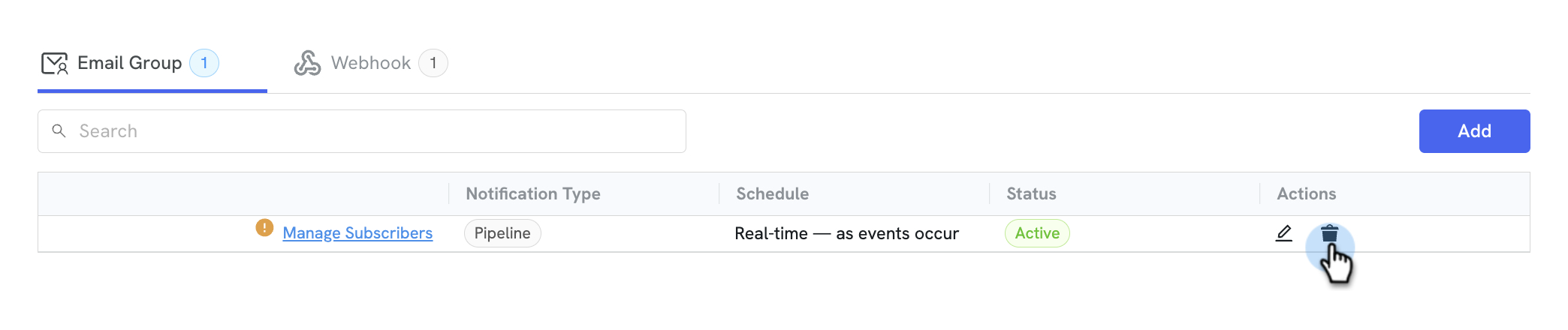Click the Email Group envelope icon
This screenshot has height=330, width=1568.
tap(54, 64)
